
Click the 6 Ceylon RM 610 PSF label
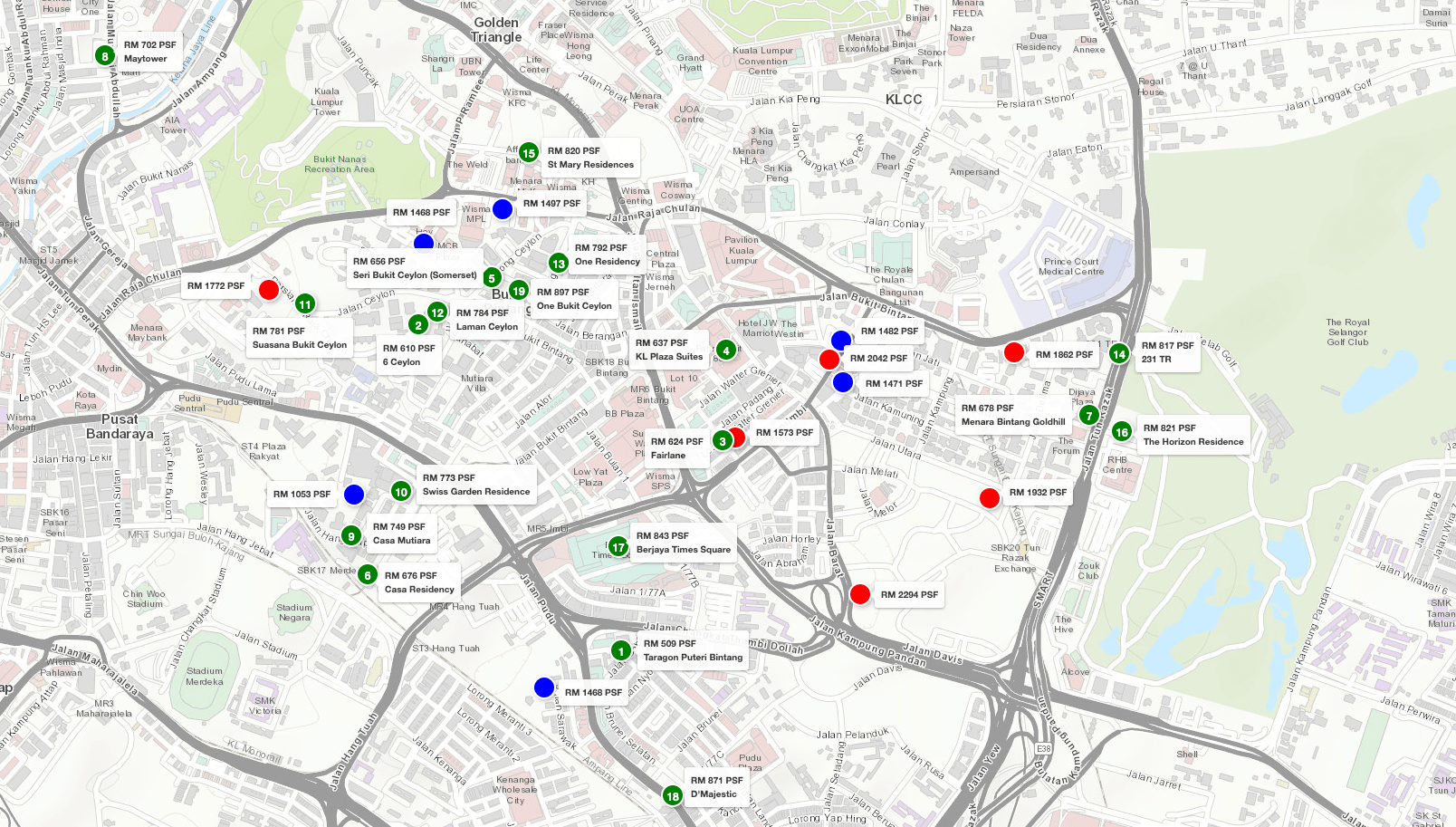(x=408, y=355)
